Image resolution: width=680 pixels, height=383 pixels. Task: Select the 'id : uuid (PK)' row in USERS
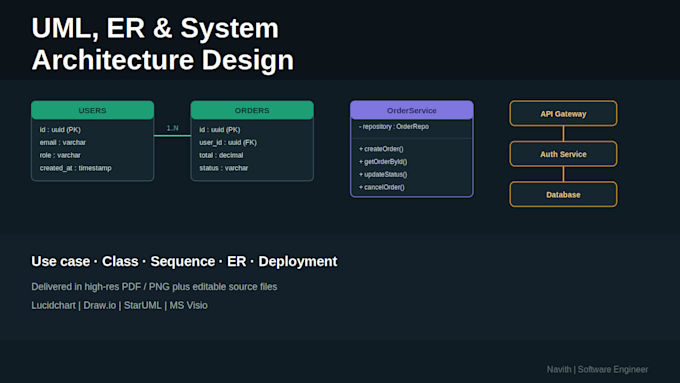coord(60,130)
